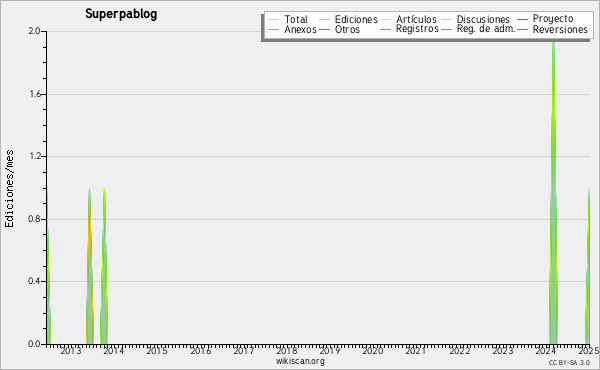Click the 2014 x-axis label

114,351
